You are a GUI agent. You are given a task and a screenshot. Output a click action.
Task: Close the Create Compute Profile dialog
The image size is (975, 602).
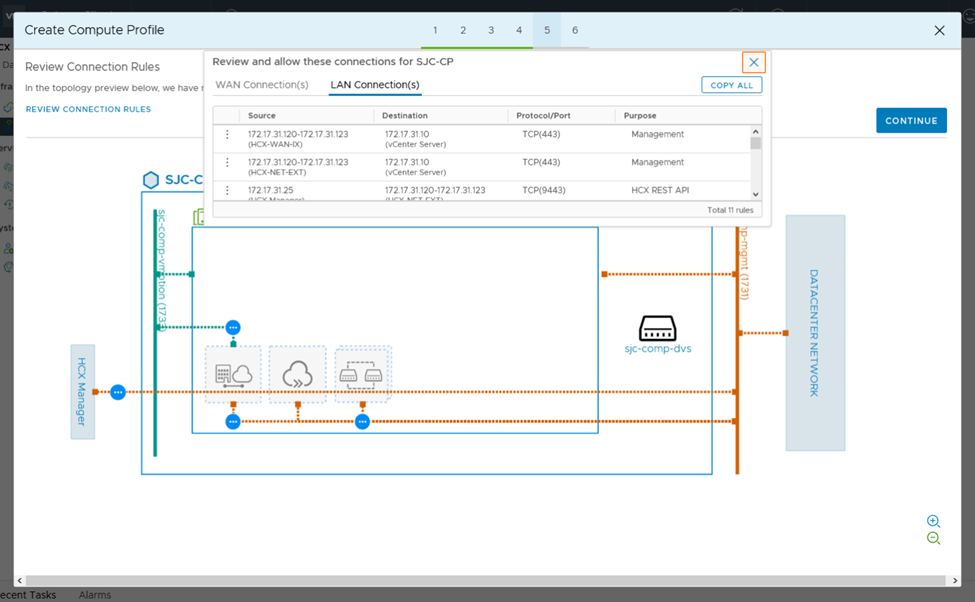939,30
